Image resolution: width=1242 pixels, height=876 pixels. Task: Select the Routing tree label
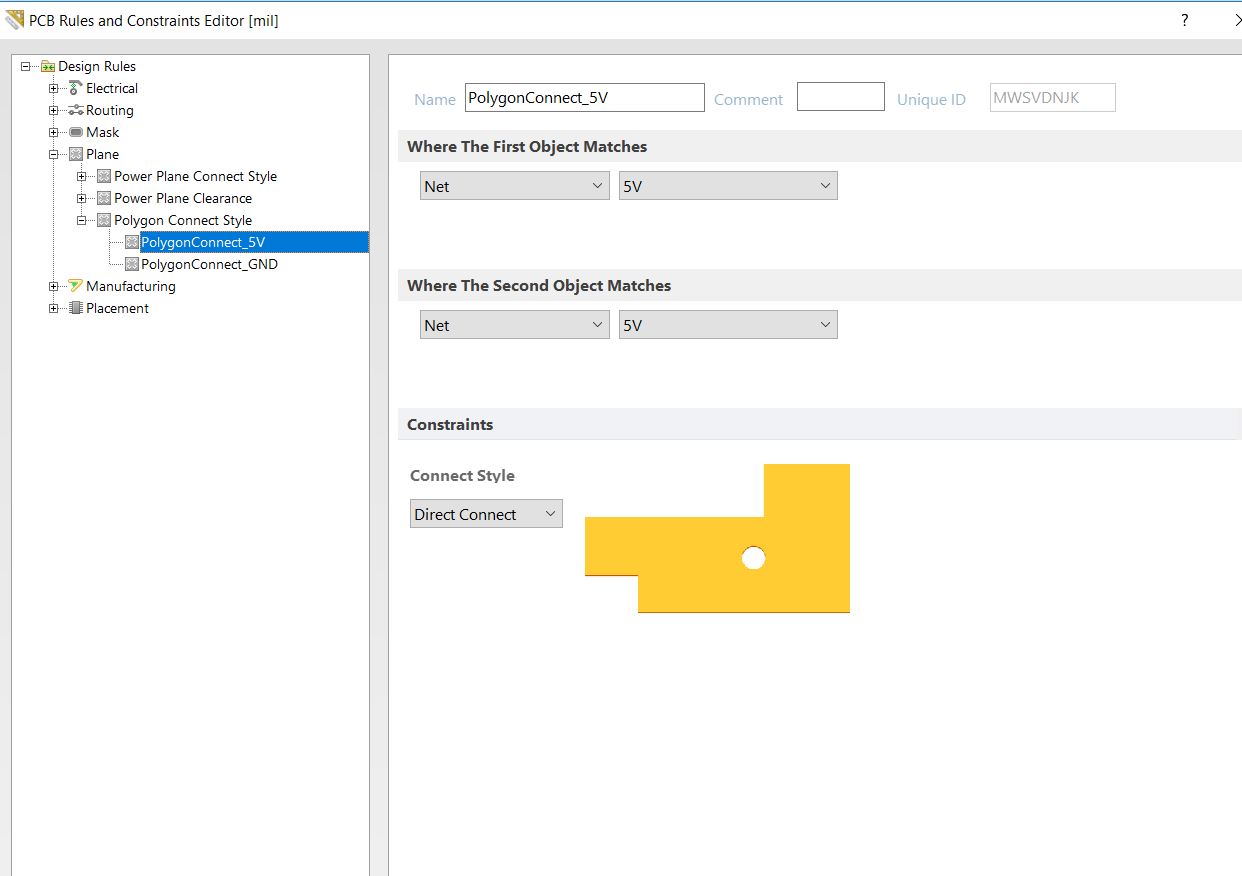point(110,110)
